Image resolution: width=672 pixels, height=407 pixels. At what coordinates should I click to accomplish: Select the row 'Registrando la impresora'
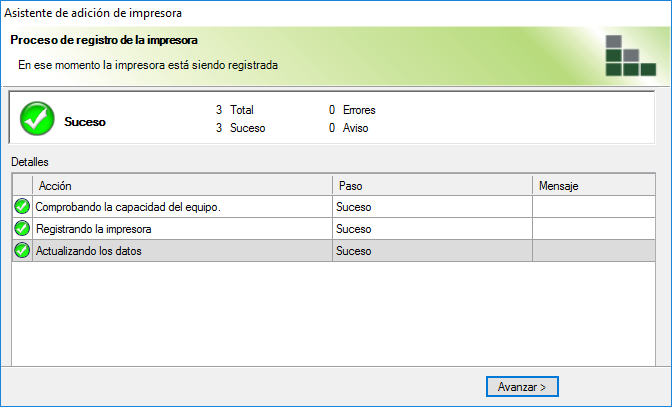tap(334, 229)
